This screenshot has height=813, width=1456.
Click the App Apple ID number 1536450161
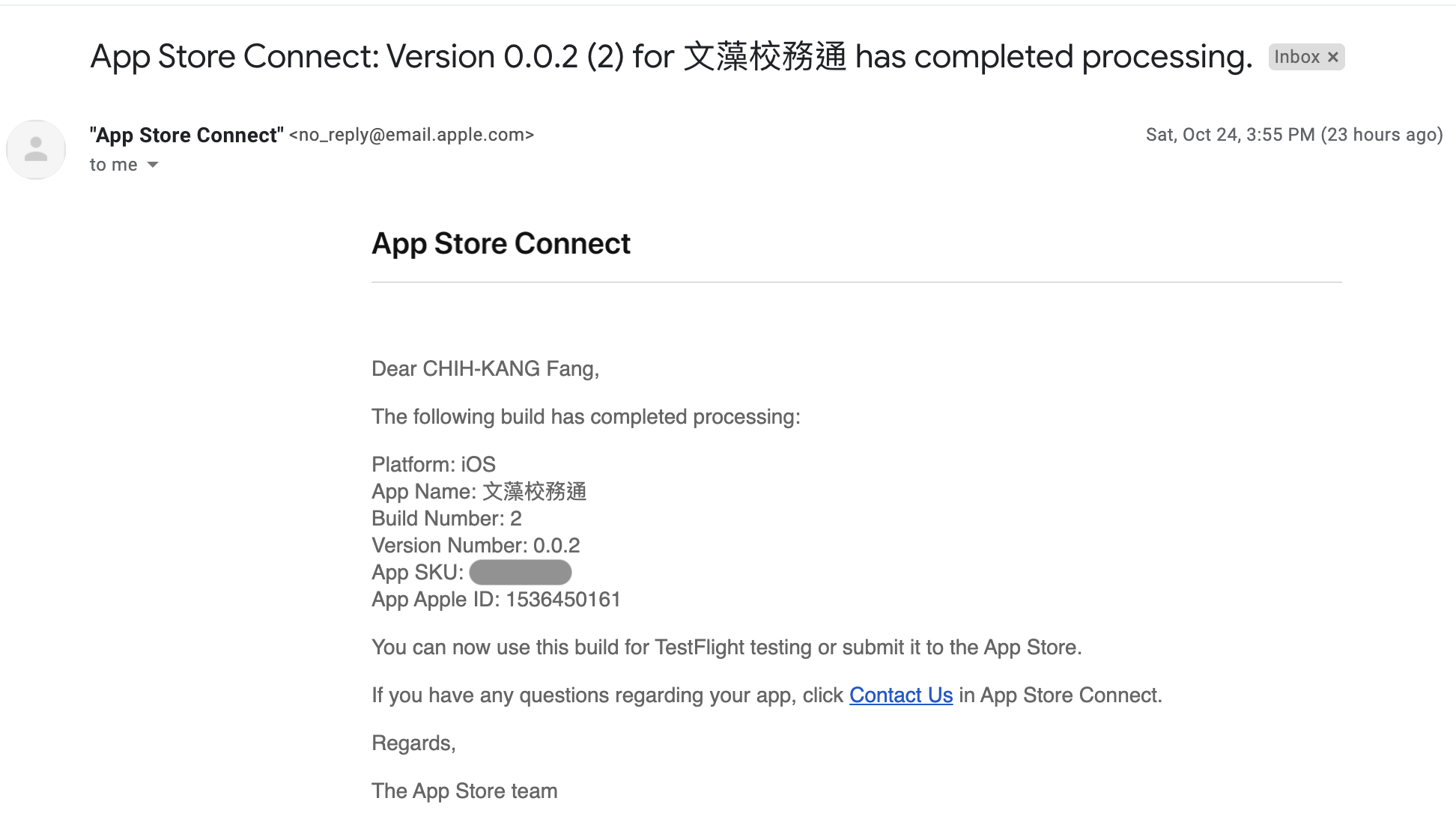pos(563,600)
